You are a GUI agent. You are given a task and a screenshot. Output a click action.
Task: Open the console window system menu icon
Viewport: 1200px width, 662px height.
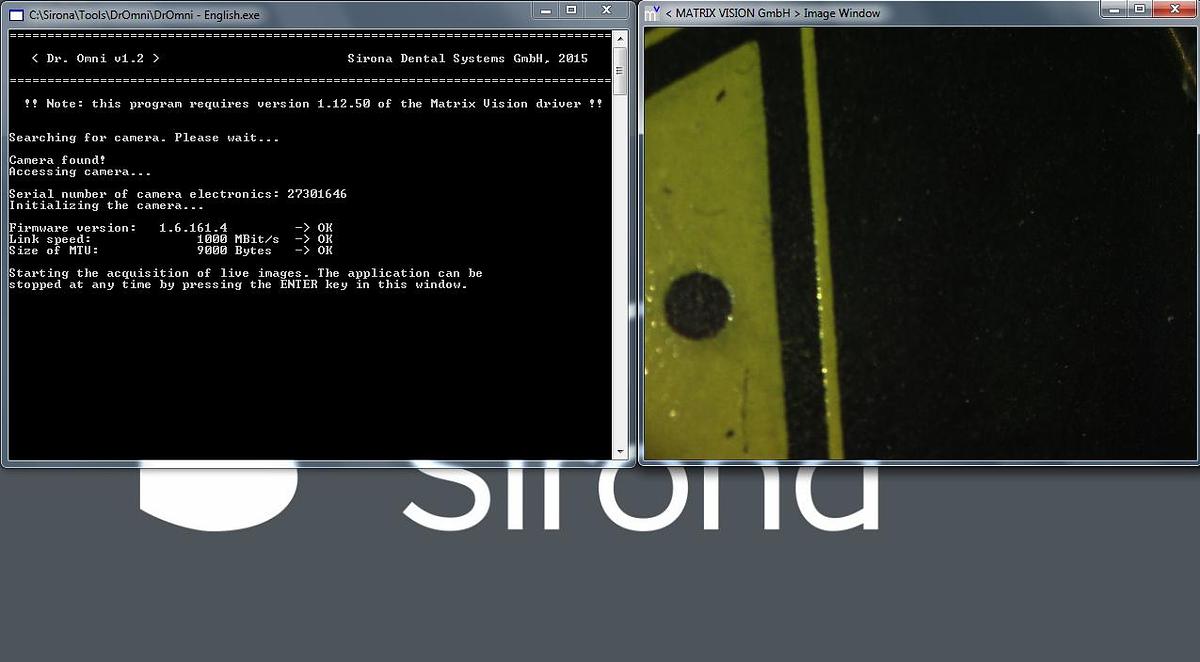coord(16,14)
